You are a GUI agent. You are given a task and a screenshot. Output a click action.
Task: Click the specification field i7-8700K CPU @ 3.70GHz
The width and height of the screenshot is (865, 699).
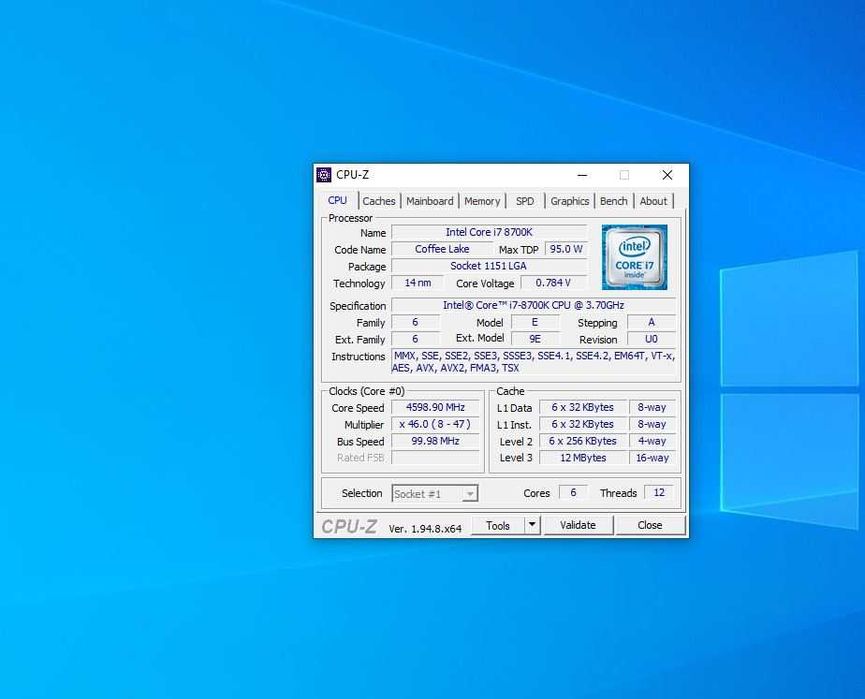pos(533,305)
